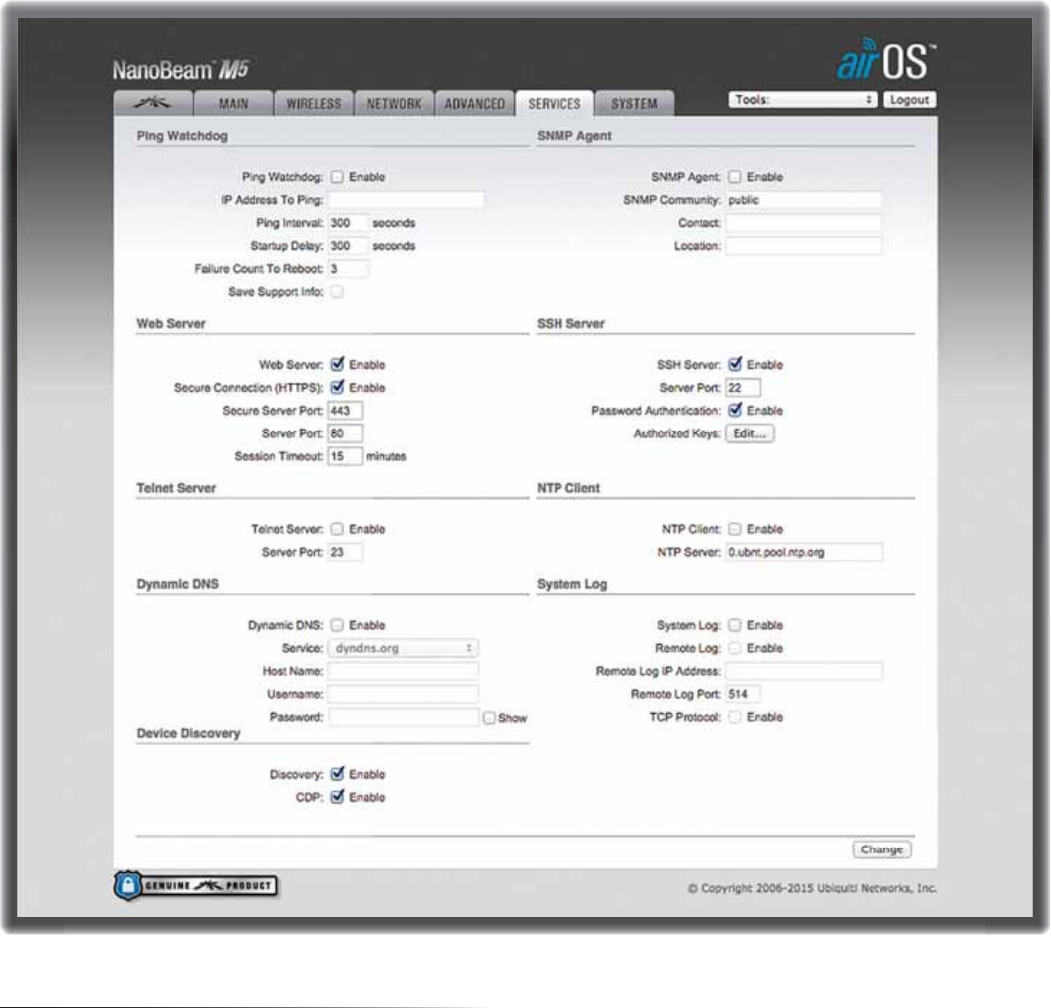The width and height of the screenshot is (1051, 1008).
Task: Click the Dynamic DNS Username field
Action: click(403, 694)
